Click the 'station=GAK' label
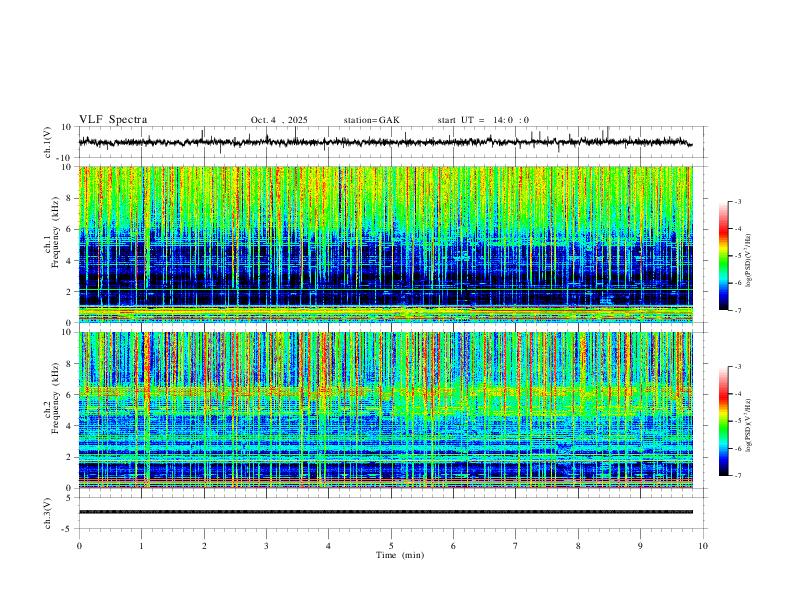The width and height of the screenshot is (792, 612). pos(371,120)
